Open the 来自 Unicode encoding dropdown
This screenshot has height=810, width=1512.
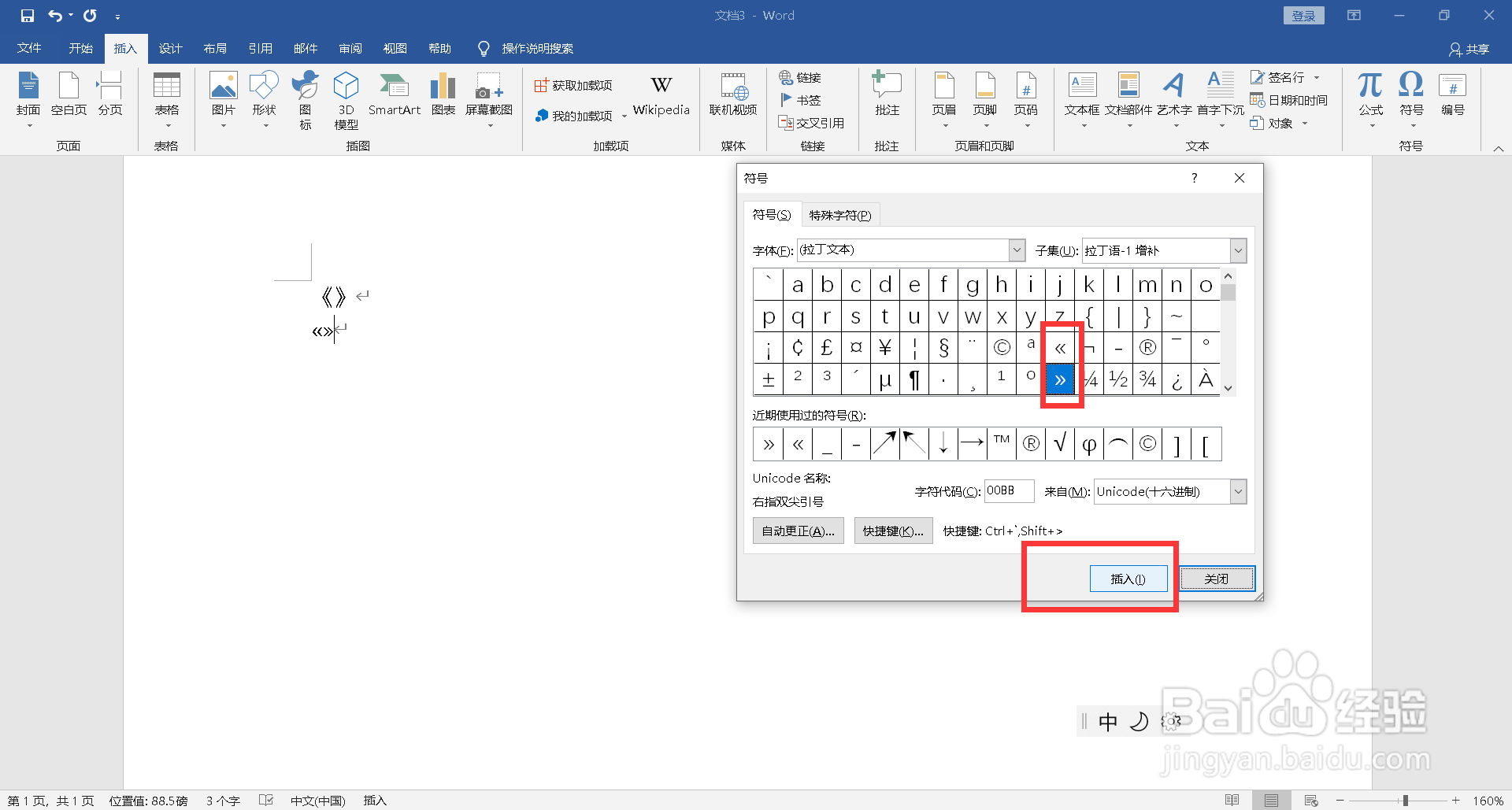1238,491
